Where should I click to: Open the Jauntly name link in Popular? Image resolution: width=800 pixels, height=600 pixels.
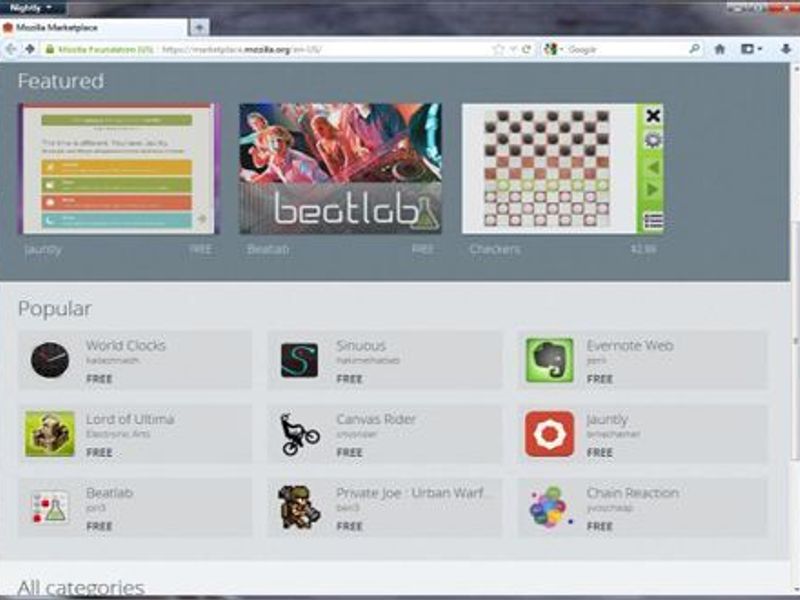click(607, 419)
